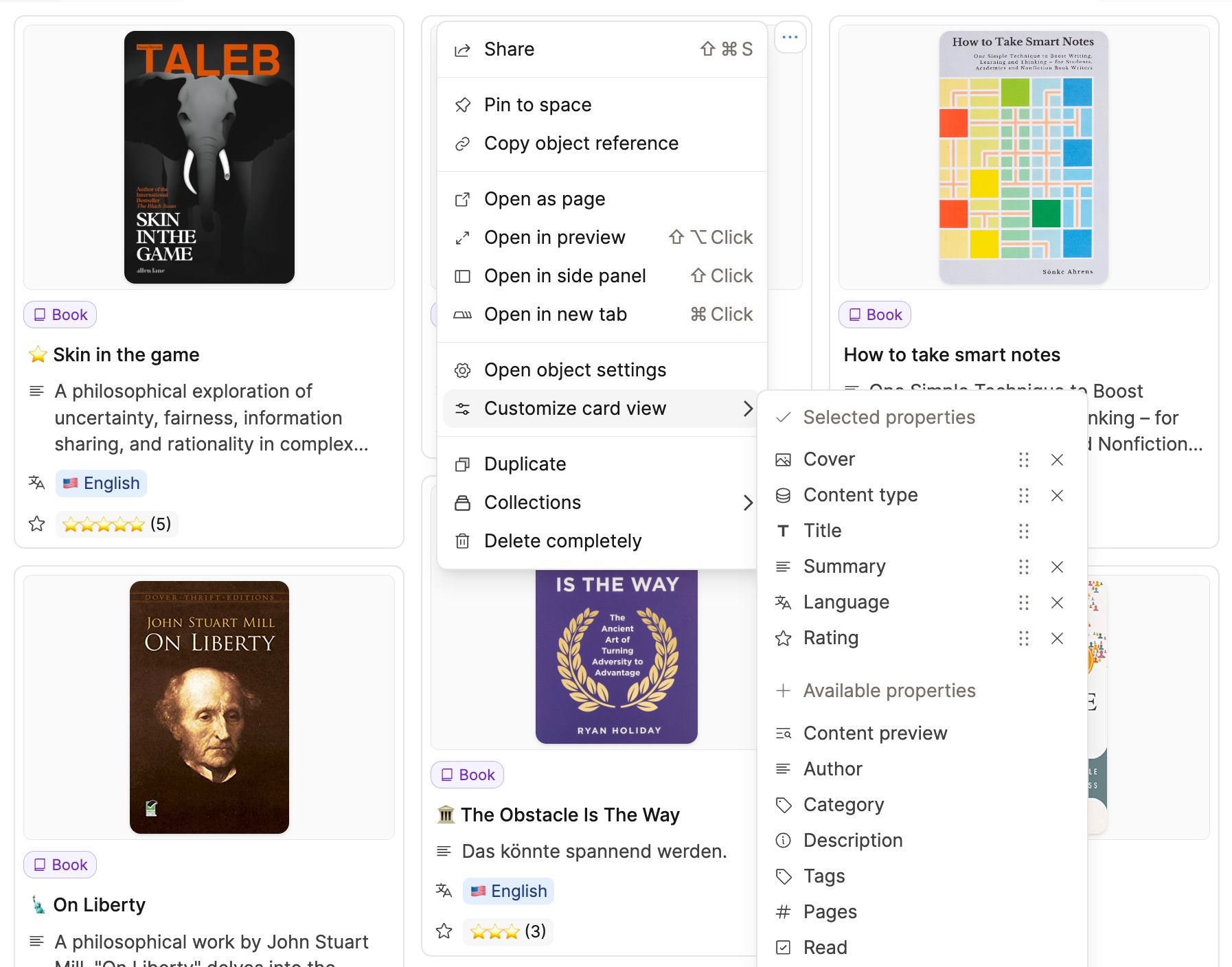
Task: Select Pin to space
Action: 537,105
